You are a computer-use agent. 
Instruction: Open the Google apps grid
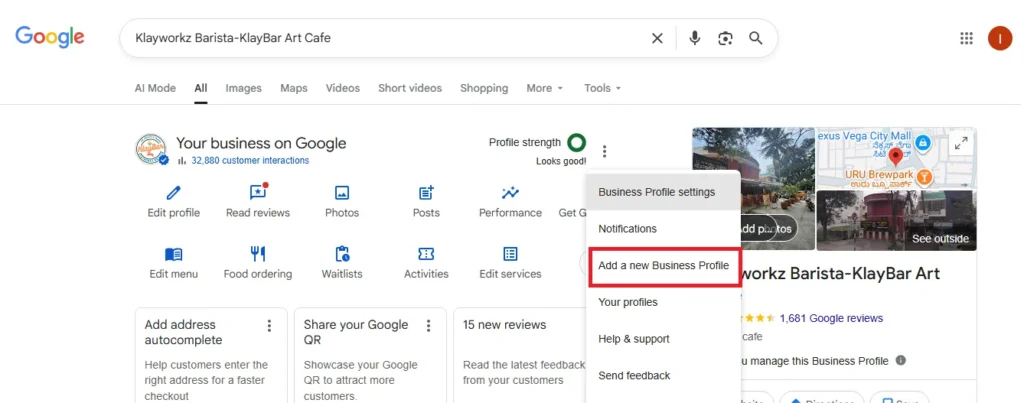966,38
